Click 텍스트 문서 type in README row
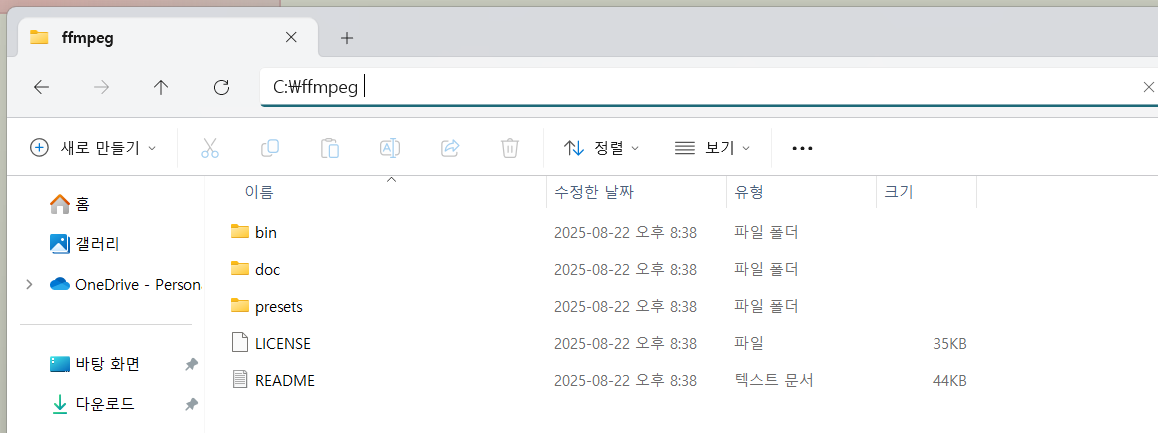Viewport: 1158px width, 433px height. click(x=774, y=381)
